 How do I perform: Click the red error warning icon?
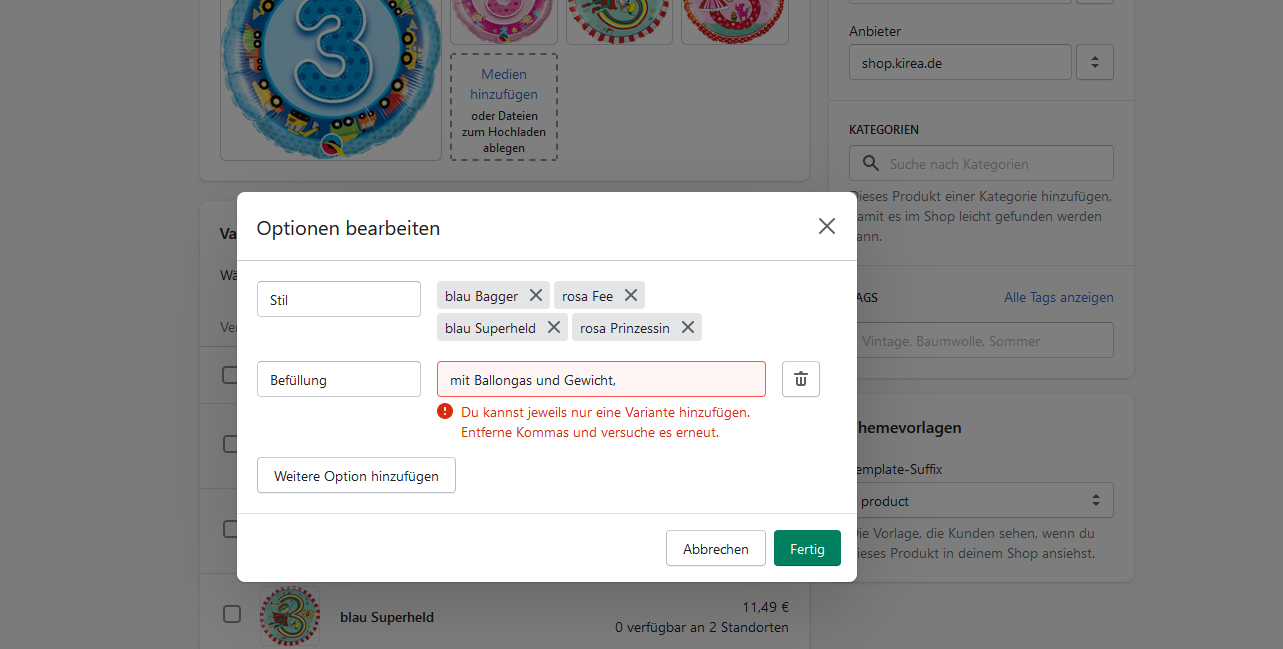pos(445,411)
